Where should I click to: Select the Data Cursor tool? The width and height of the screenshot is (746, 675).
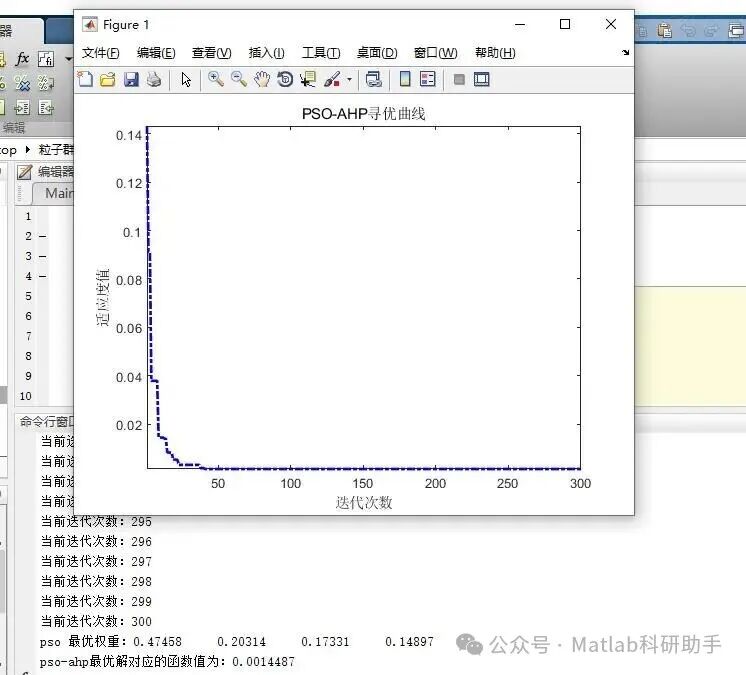point(308,79)
